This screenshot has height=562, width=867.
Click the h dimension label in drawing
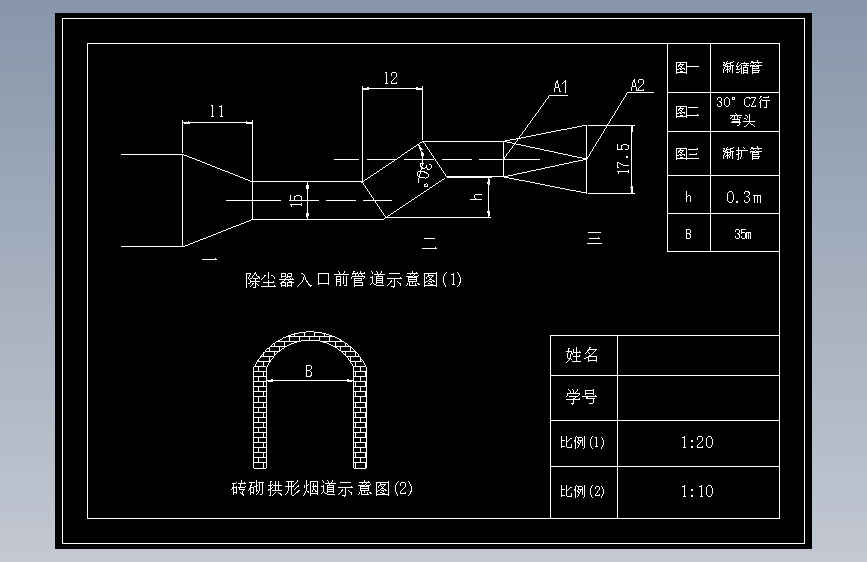[477, 196]
